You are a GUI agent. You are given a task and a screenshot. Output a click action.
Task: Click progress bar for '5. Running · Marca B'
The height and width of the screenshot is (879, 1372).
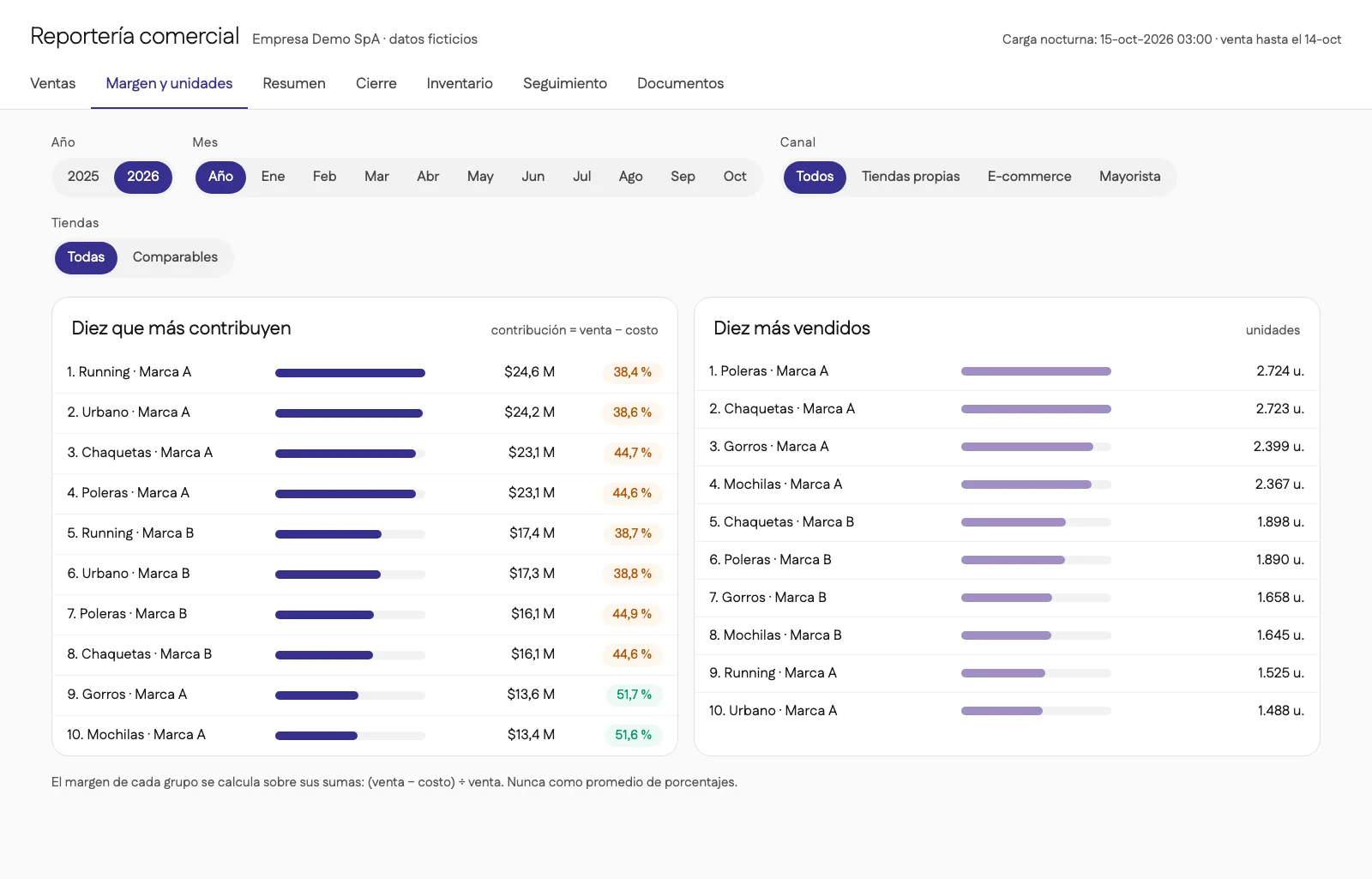pyautogui.click(x=350, y=534)
